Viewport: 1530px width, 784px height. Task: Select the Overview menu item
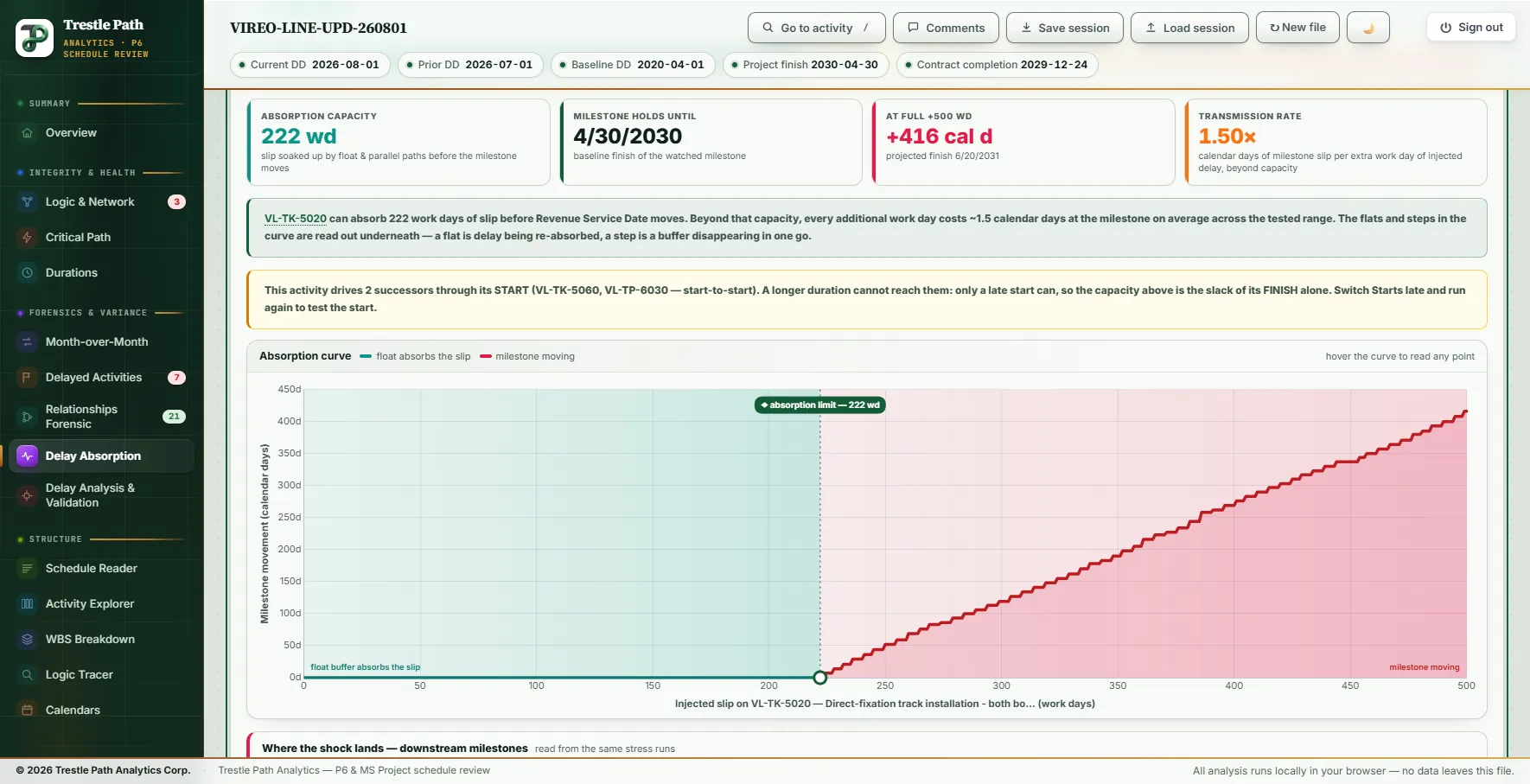pyautogui.click(x=102, y=133)
